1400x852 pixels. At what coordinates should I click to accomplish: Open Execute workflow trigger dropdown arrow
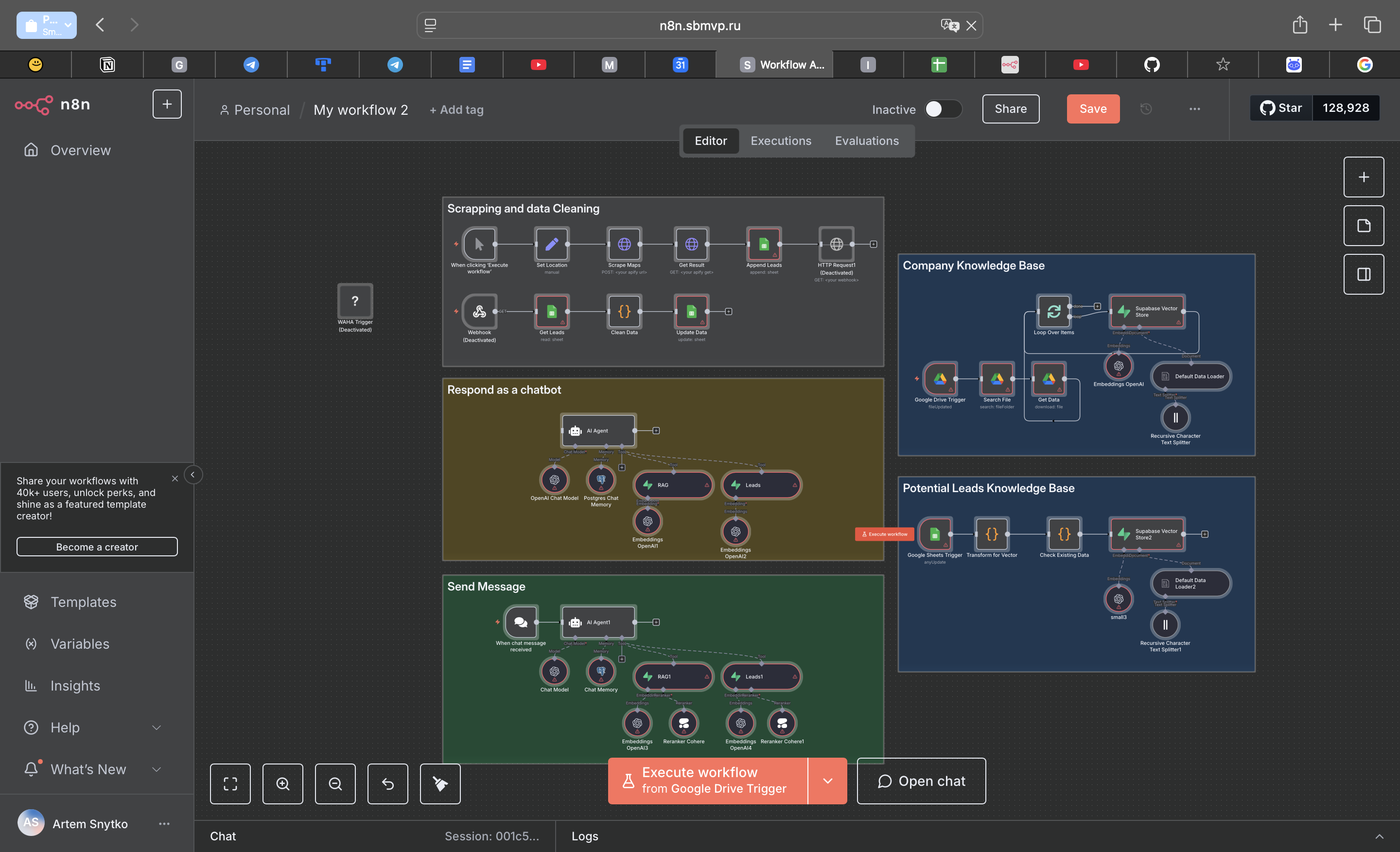click(827, 781)
